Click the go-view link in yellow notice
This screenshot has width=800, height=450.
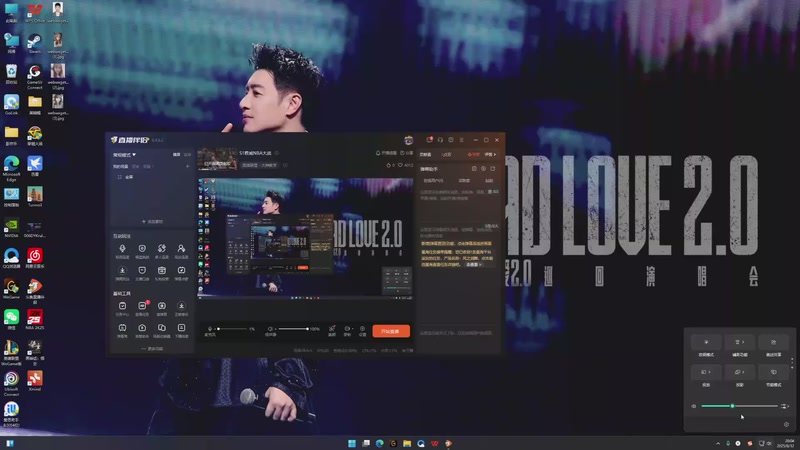pyautogui.click(x=474, y=265)
